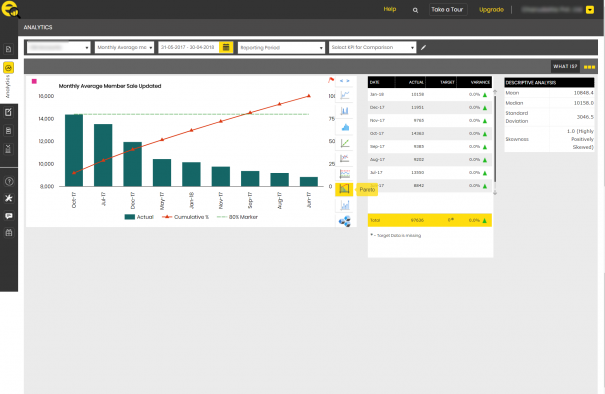Open Select KPI for Comparison dropdown
Image resolution: width=605 pixels, height=394 pixels.
tap(372, 47)
